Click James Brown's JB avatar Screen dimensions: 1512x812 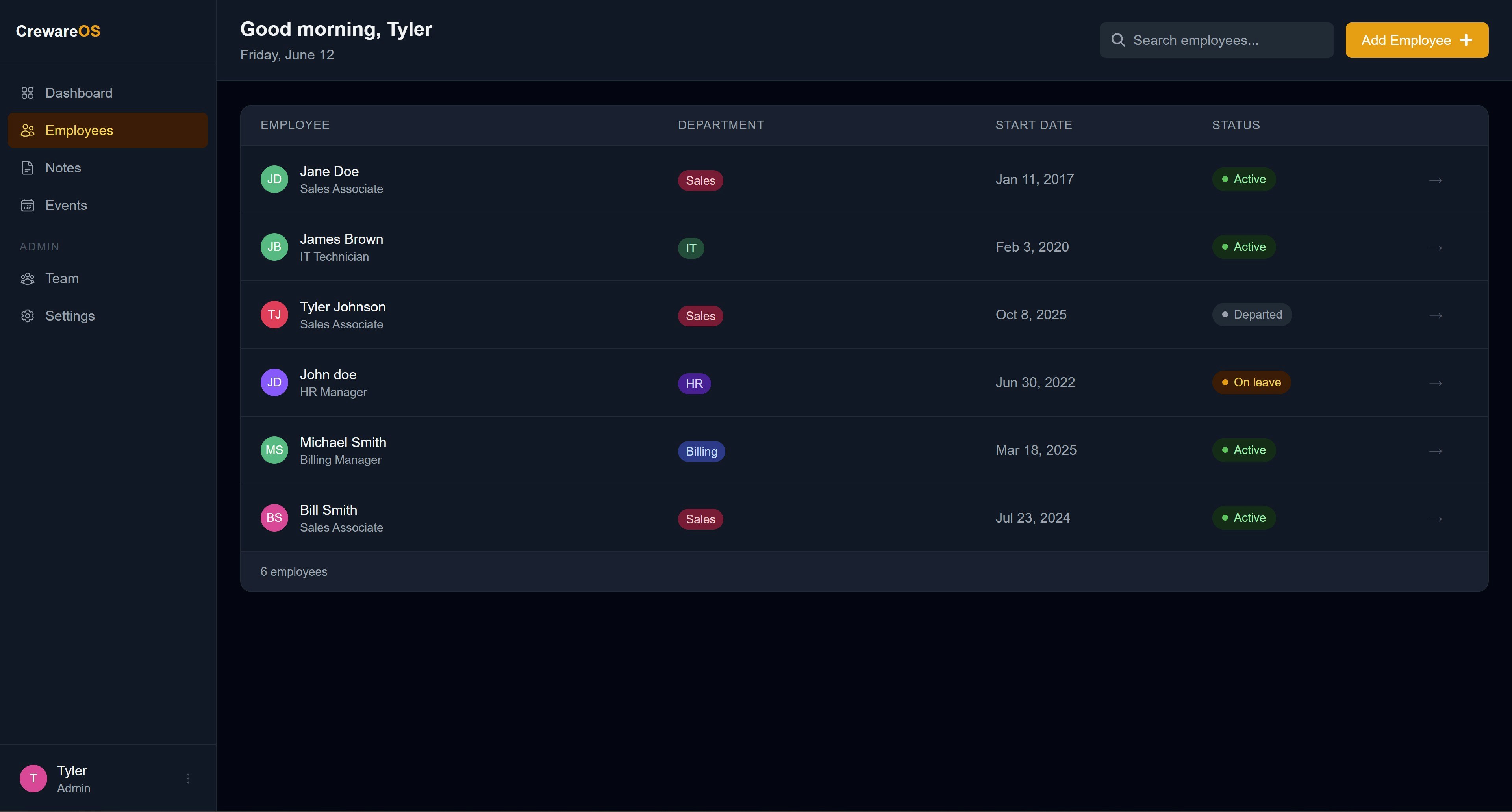(x=274, y=247)
